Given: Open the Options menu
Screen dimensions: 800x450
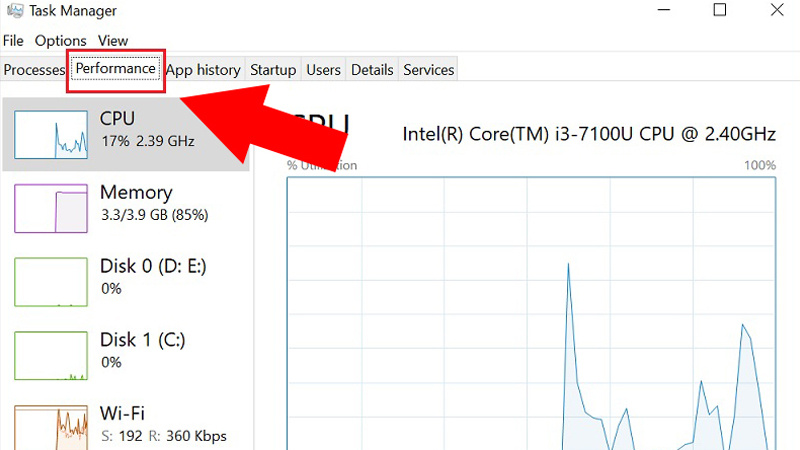Looking at the screenshot, I should point(61,41).
